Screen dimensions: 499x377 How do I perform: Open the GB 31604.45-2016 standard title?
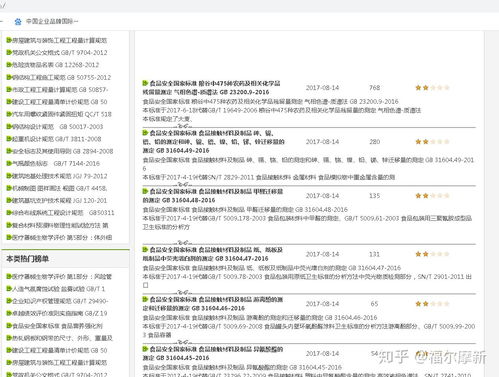pos(213,353)
